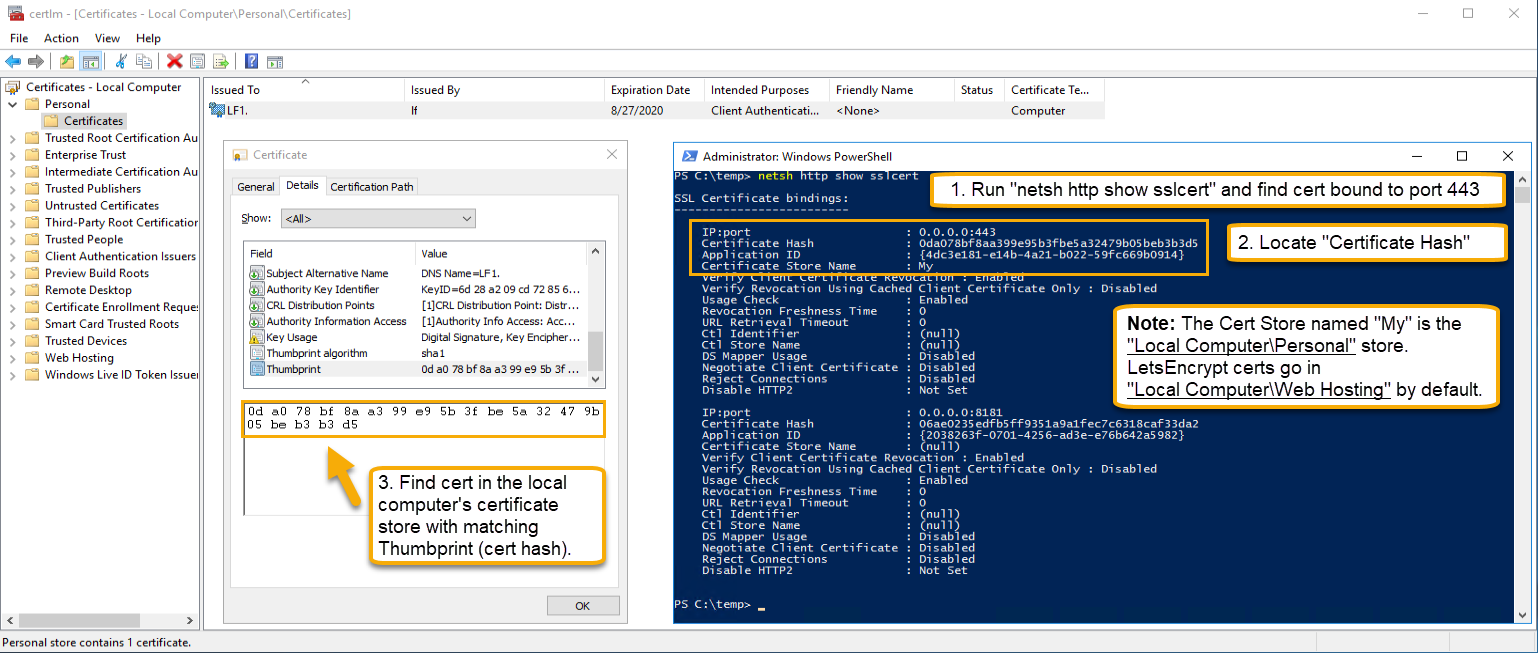Click the field list scroll-down arrow

click(x=596, y=379)
